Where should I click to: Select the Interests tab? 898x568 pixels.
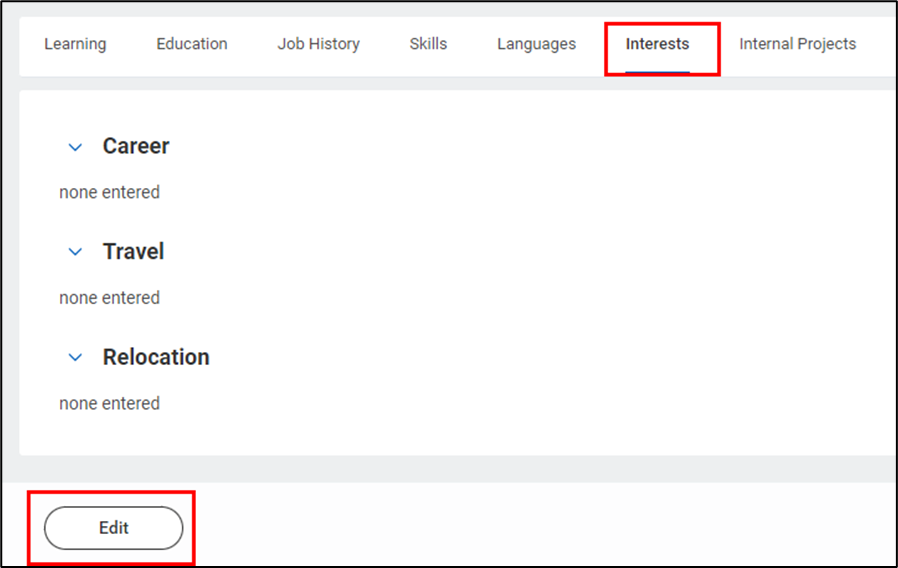657,44
